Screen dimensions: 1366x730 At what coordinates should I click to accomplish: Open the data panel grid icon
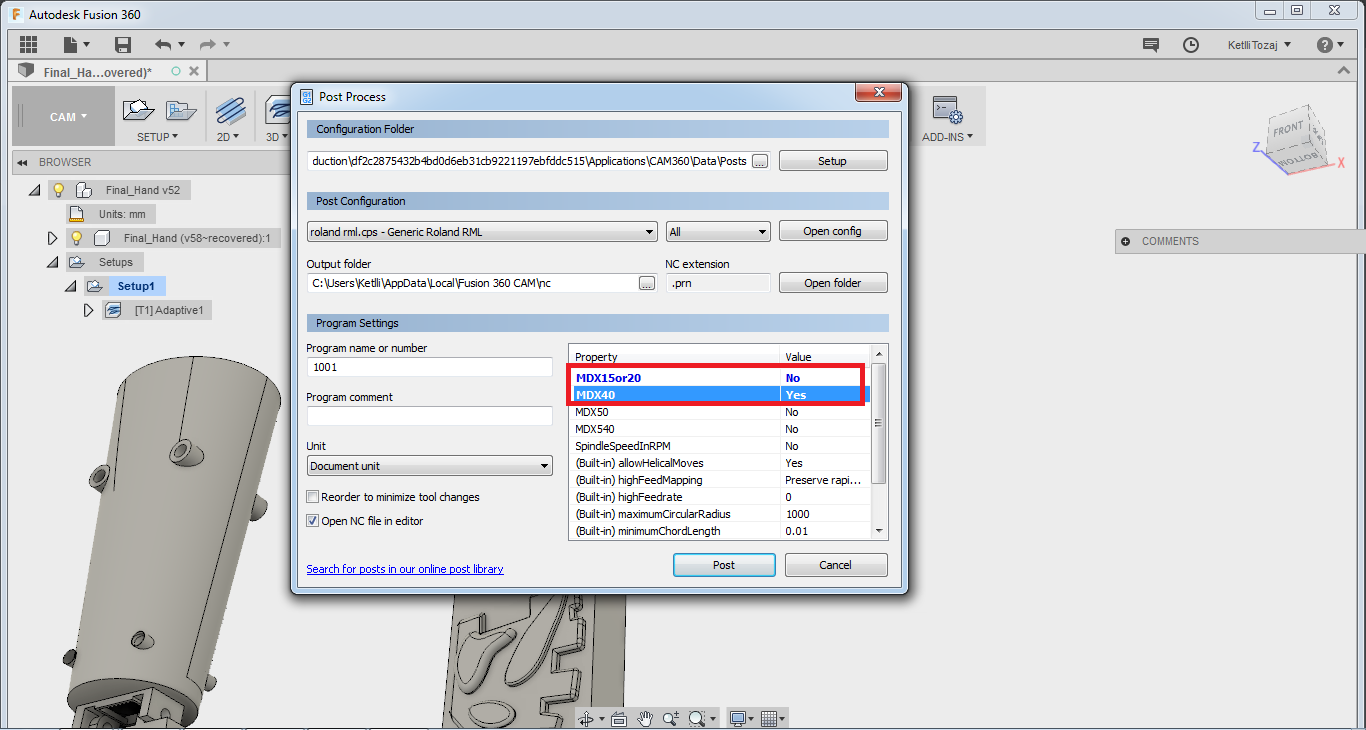[28, 44]
